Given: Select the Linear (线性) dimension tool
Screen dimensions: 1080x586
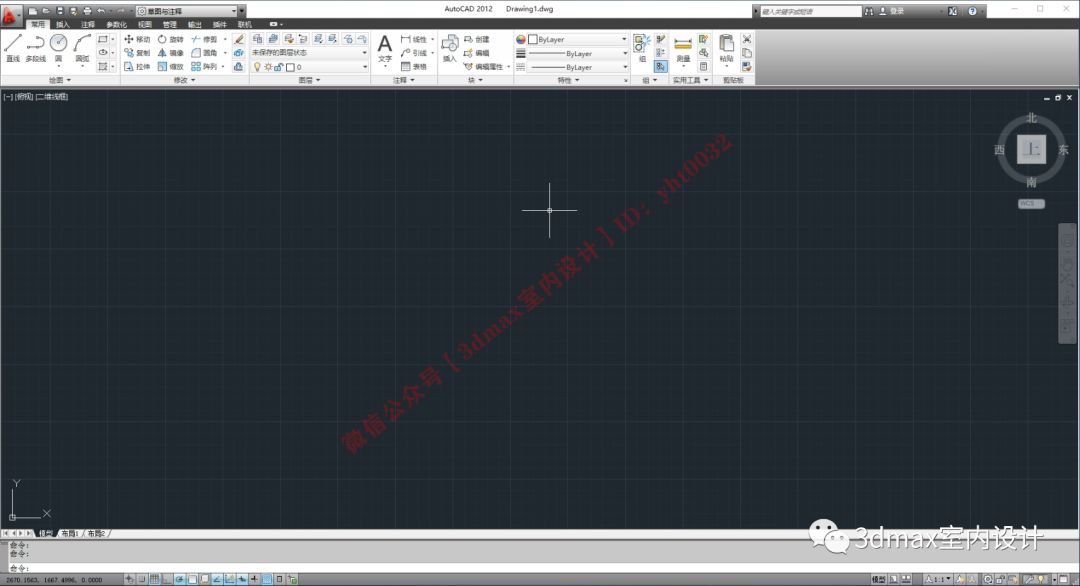Looking at the screenshot, I should (x=414, y=39).
